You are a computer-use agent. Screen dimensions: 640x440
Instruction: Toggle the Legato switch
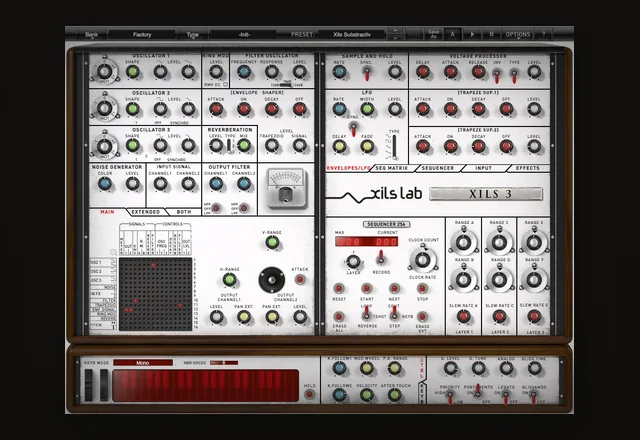pyautogui.click(x=506, y=396)
